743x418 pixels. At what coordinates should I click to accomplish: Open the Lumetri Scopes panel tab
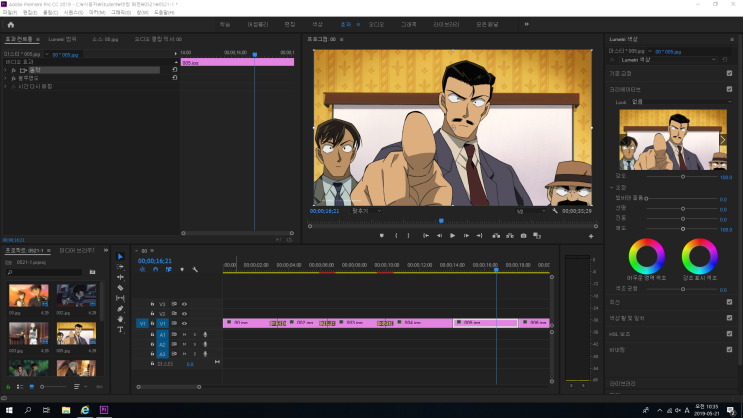(62, 39)
